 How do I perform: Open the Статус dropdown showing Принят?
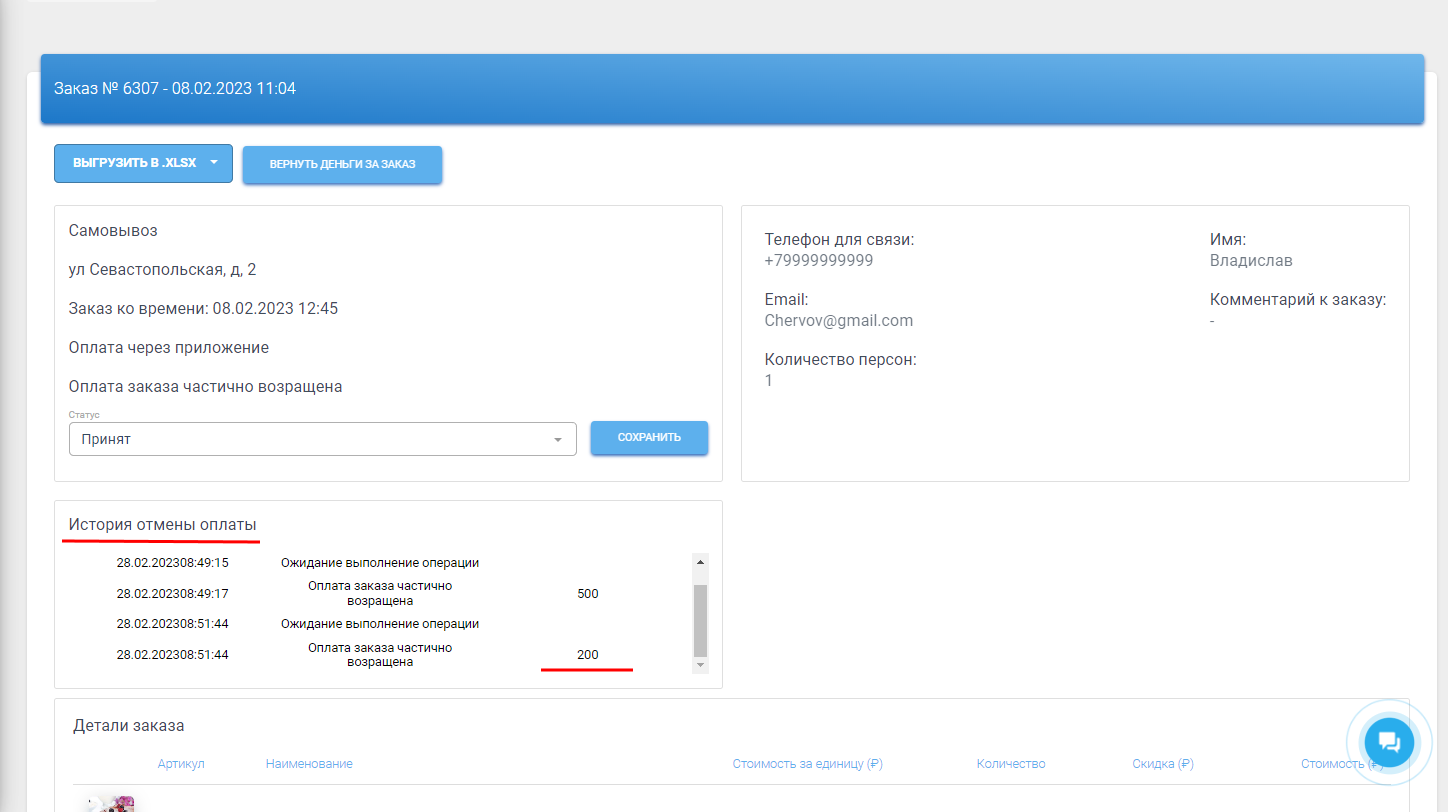pyautogui.click(x=322, y=439)
